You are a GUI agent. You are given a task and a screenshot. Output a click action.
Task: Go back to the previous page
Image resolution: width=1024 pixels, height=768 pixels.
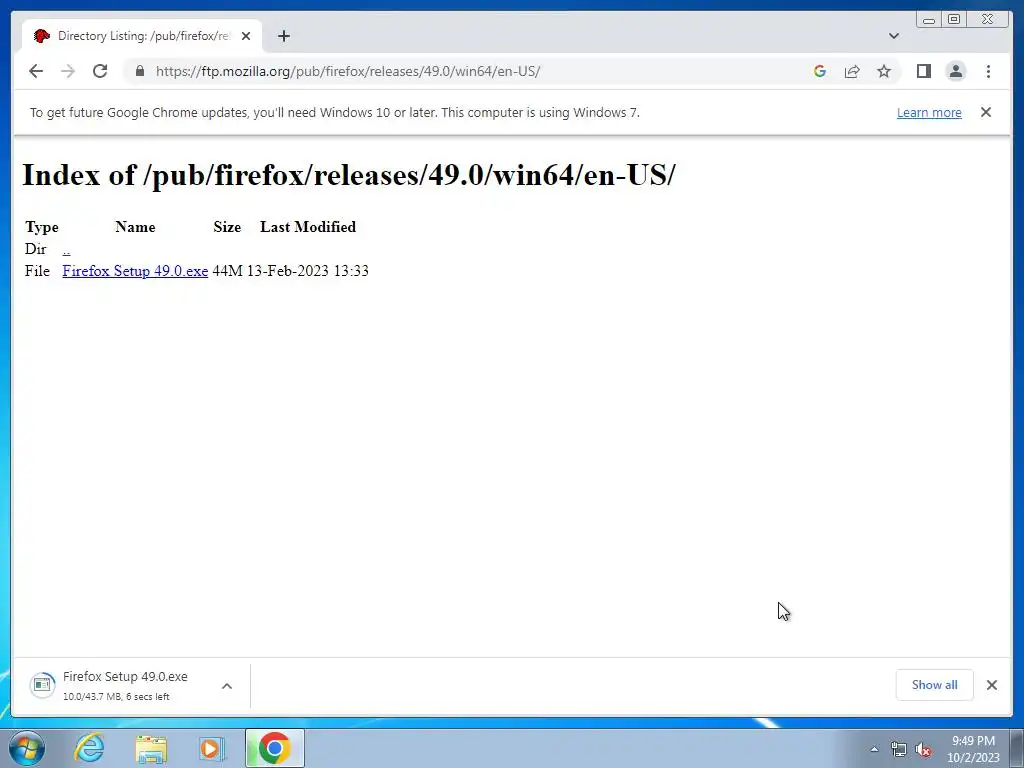(36, 71)
